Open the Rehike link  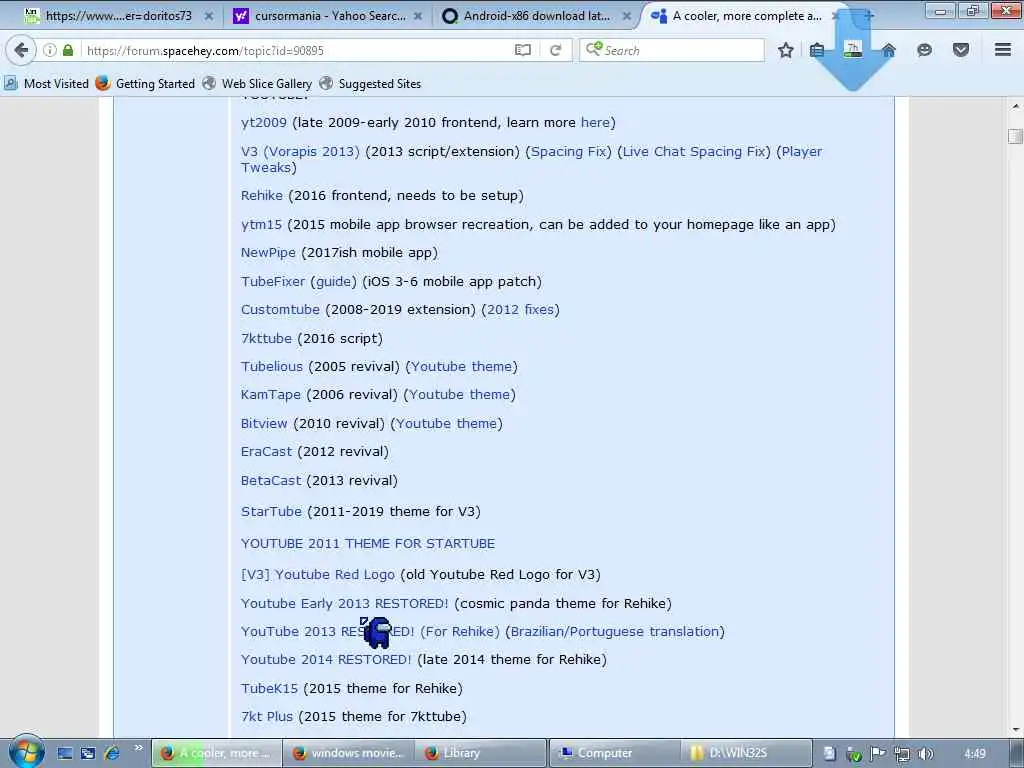click(x=262, y=195)
